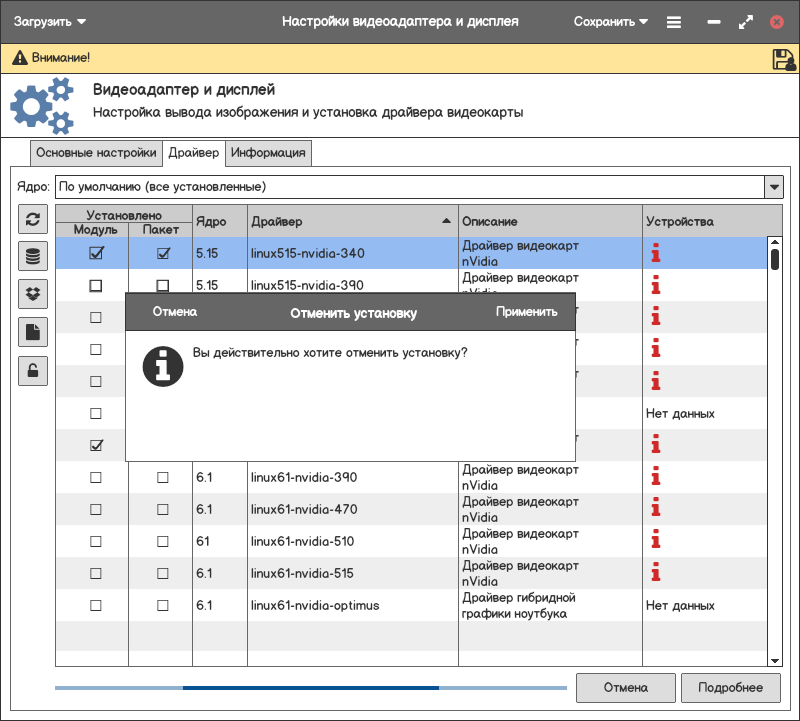Image resolution: width=800 pixels, height=721 pixels.
Task: Click the save-profile icon in warning bar
Action: pyautogui.click(x=784, y=60)
